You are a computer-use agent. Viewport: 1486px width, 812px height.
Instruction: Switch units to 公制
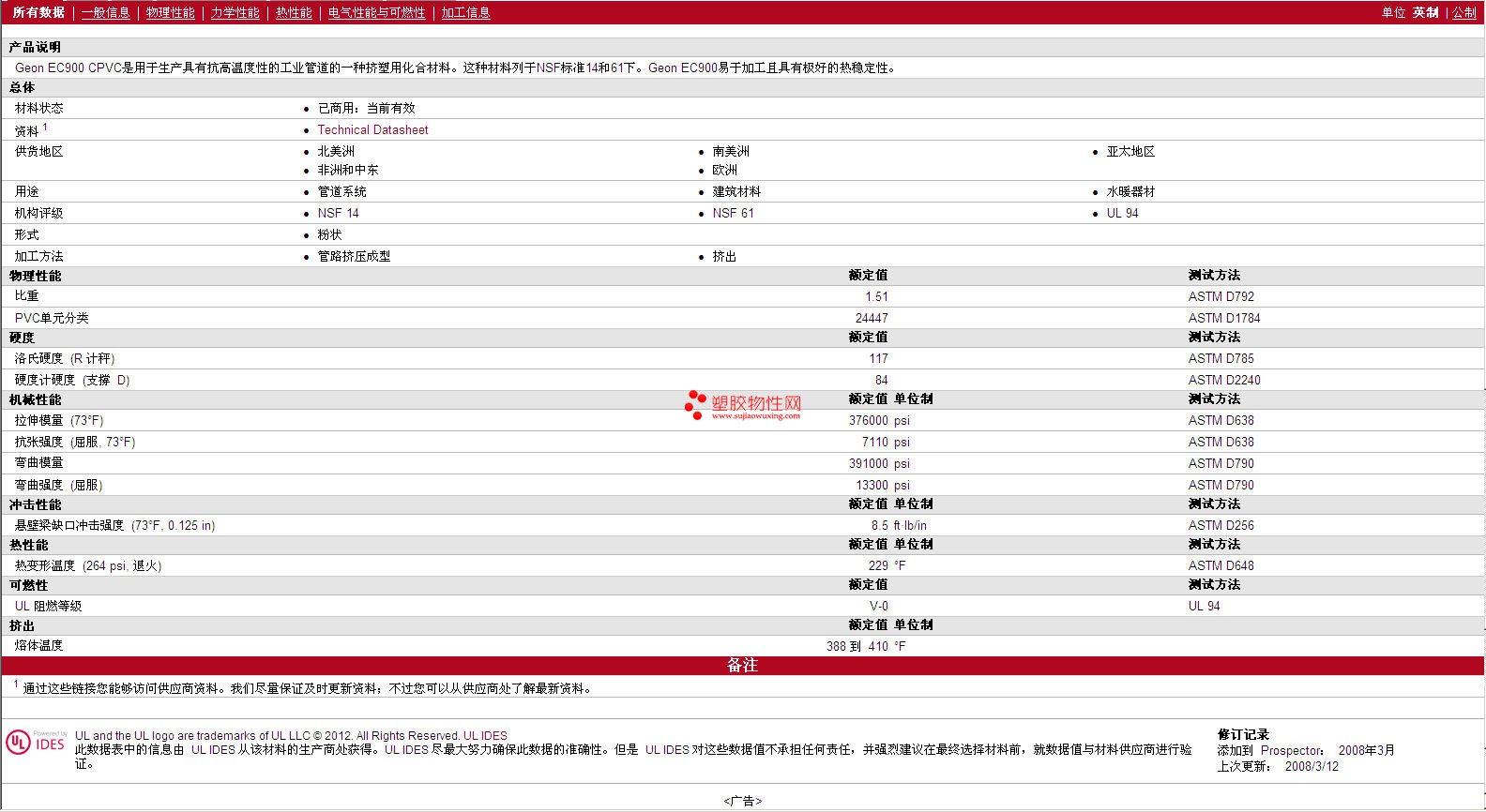pos(1463,13)
